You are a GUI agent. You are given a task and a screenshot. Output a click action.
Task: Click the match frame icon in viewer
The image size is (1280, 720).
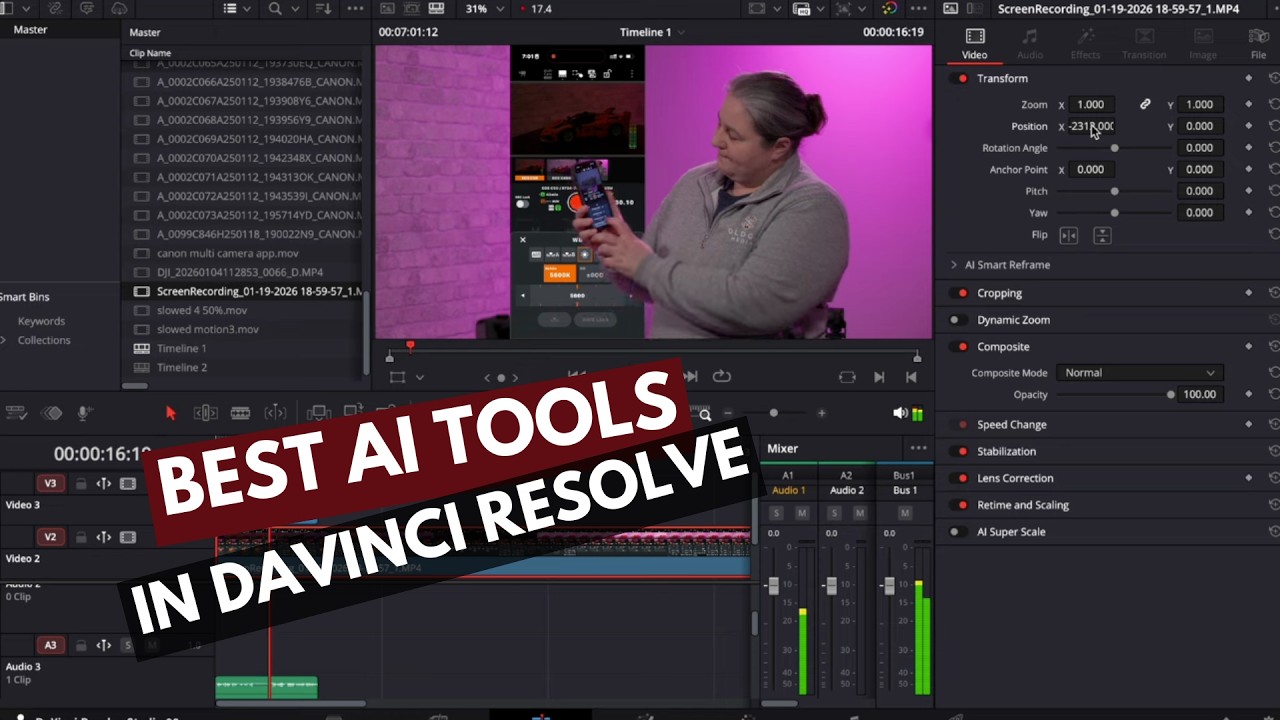[847, 377]
